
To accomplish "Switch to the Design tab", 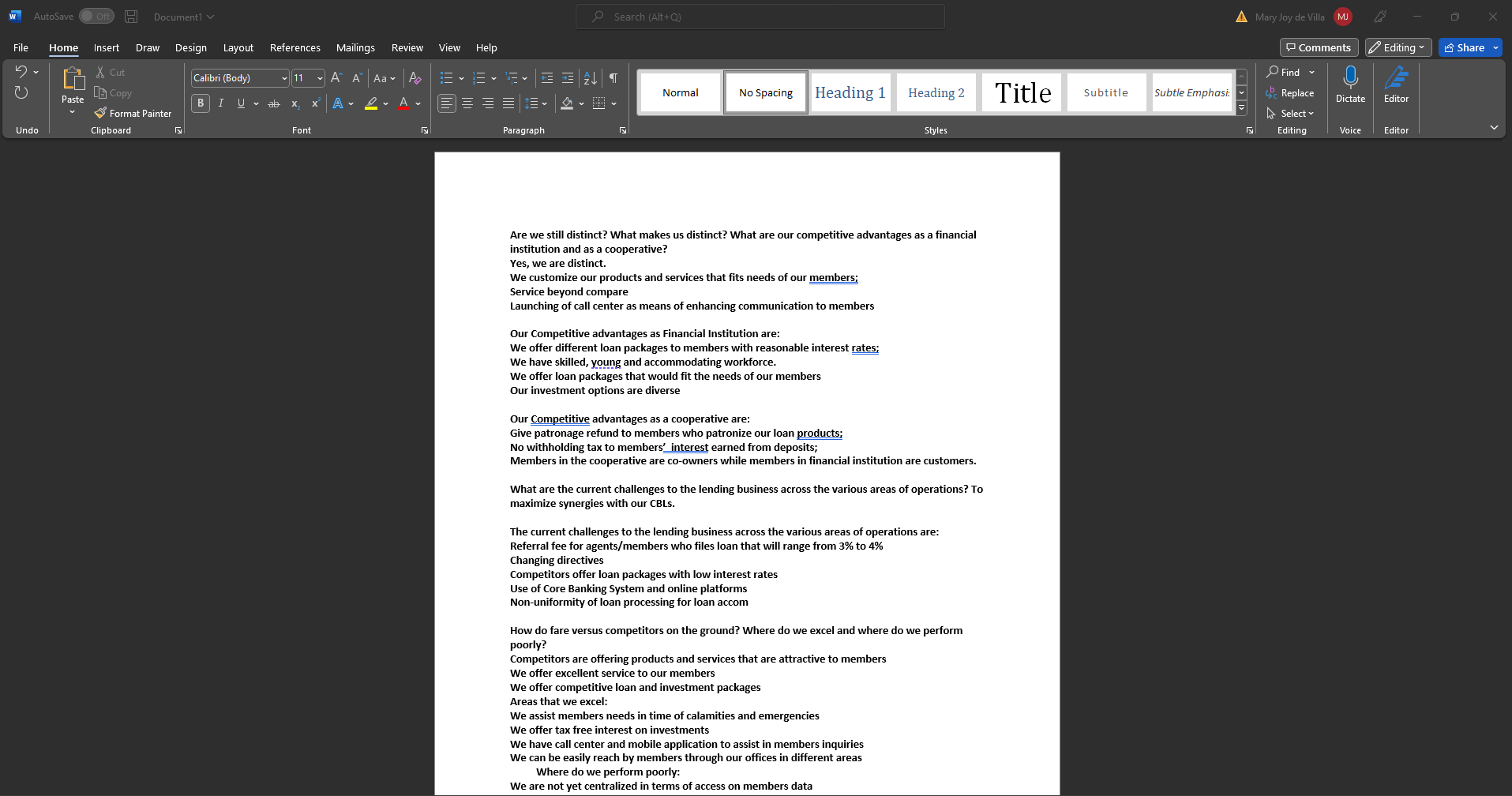I will tap(191, 47).
